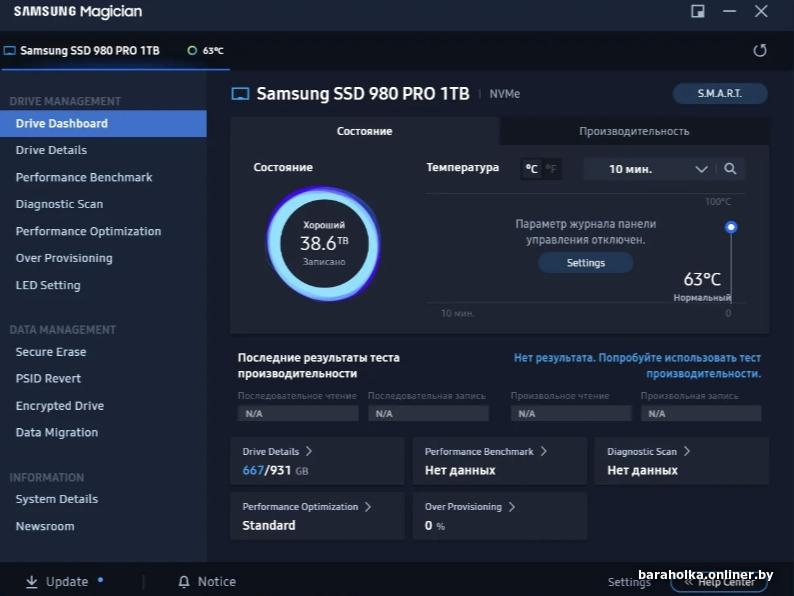
Task: Expand Drive Details card chevron
Action: [x=309, y=451]
